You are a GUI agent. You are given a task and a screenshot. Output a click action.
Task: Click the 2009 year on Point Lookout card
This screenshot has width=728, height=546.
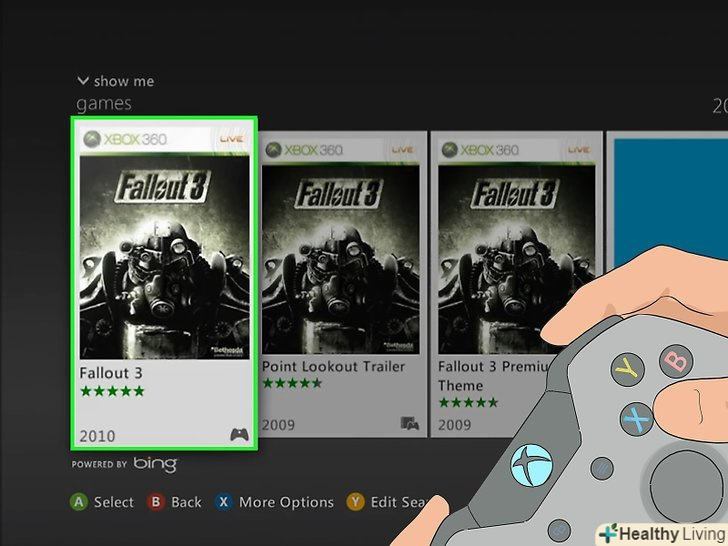click(x=278, y=425)
